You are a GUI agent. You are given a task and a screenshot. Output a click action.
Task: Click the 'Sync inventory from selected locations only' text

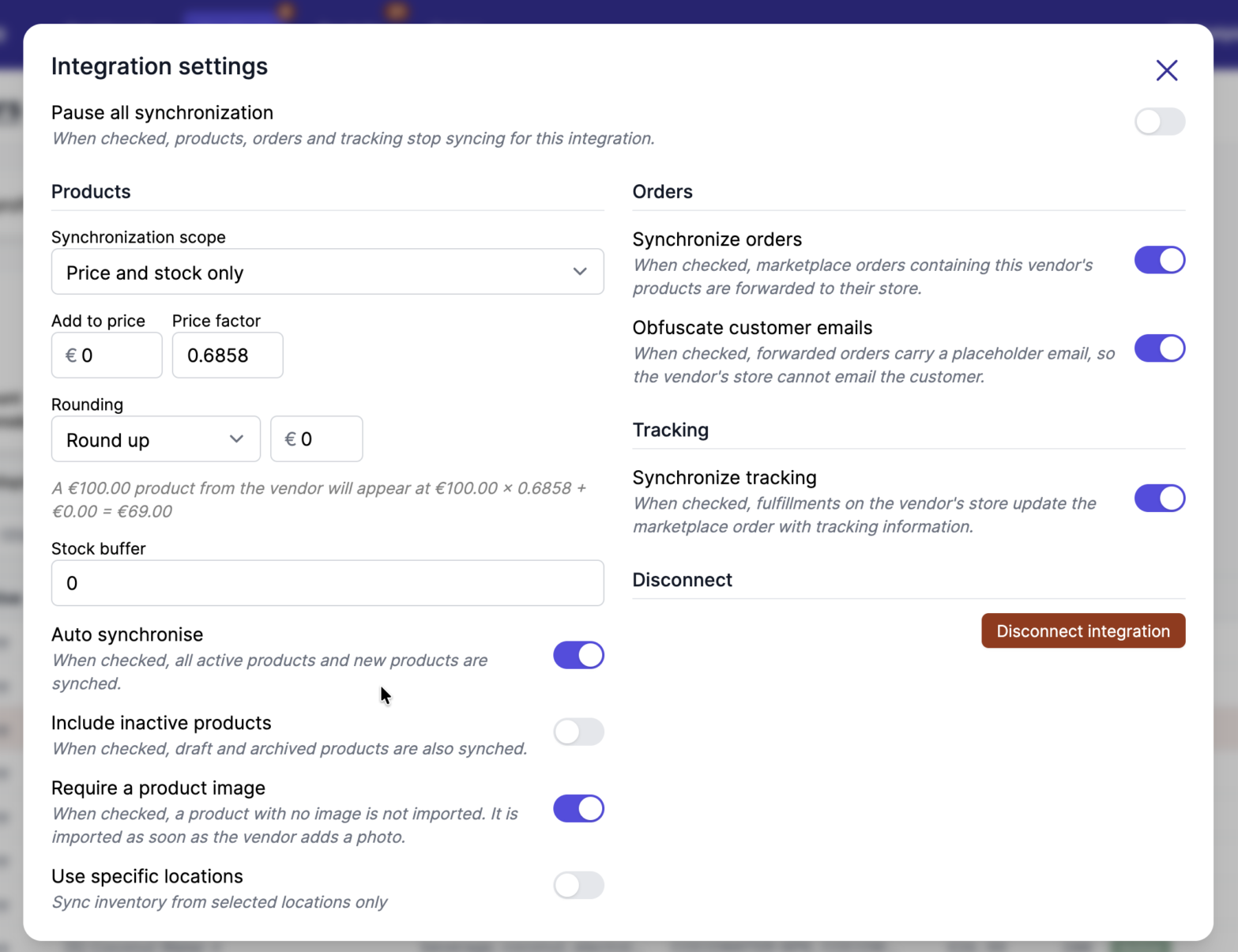click(220, 902)
